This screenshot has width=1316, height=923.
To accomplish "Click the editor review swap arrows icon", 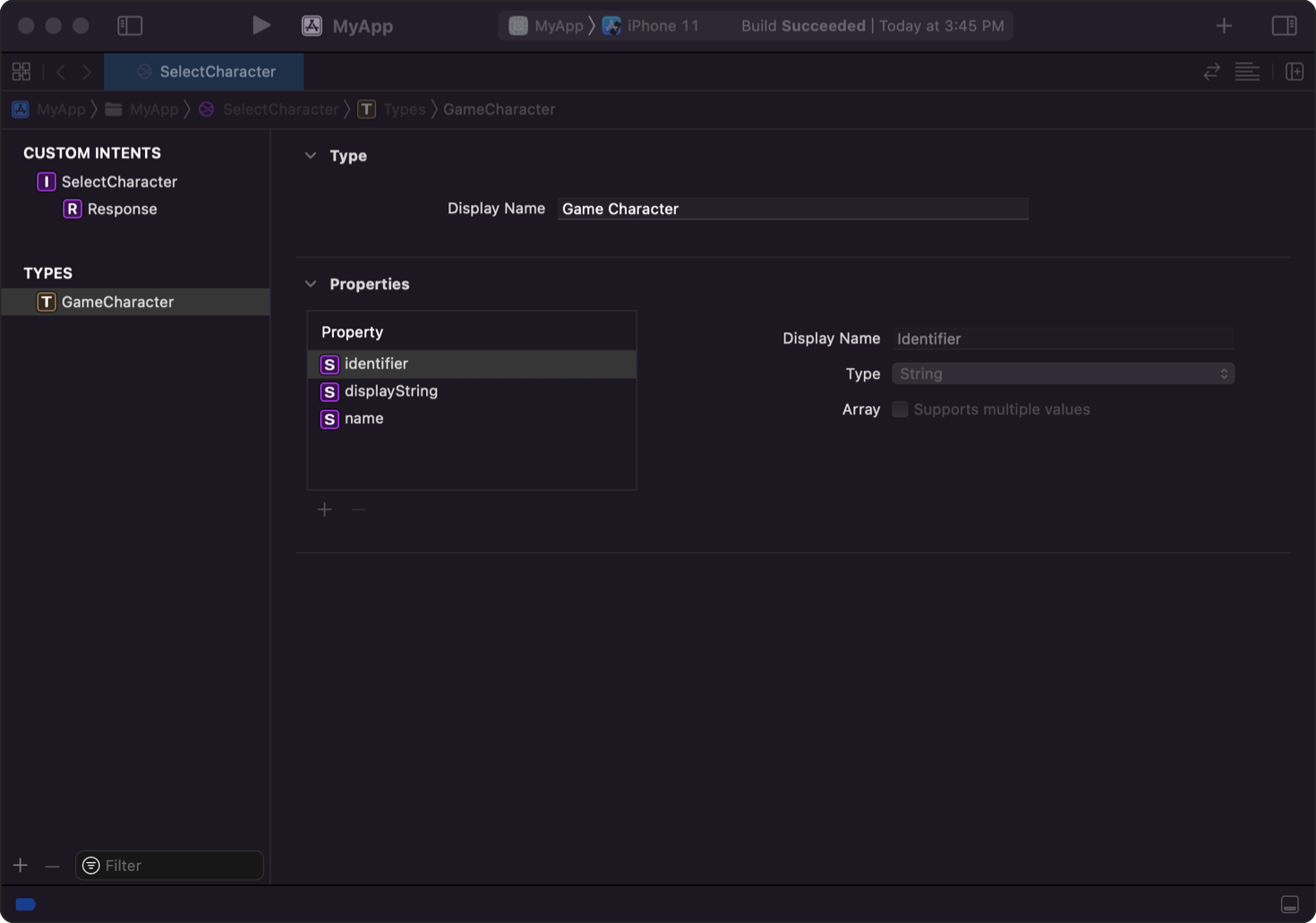I will coord(1211,72).
